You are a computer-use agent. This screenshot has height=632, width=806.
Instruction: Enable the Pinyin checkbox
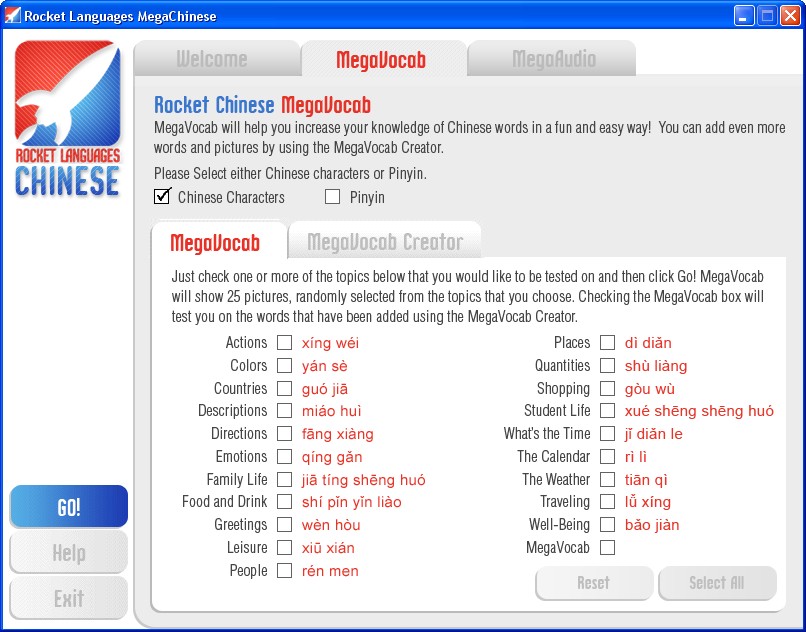[333, 196]
